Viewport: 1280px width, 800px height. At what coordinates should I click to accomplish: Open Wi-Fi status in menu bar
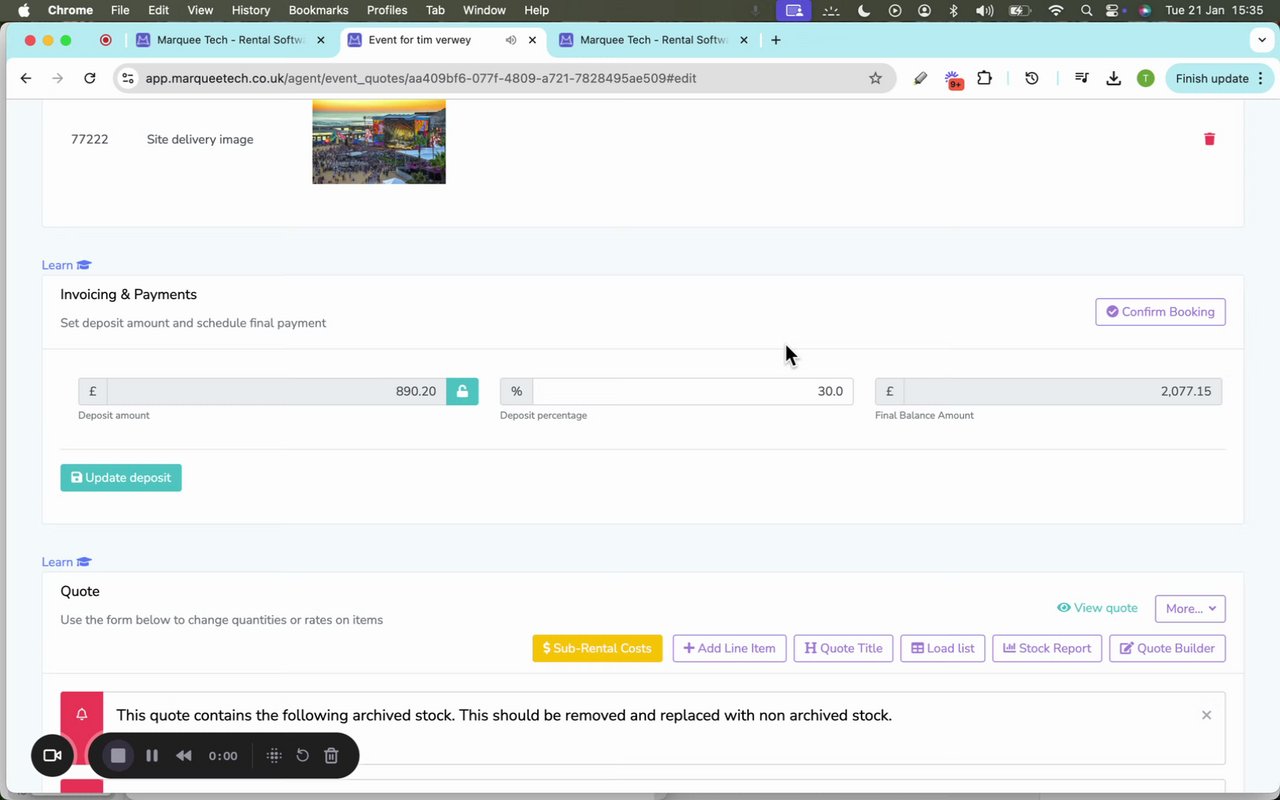[1056, 10]
